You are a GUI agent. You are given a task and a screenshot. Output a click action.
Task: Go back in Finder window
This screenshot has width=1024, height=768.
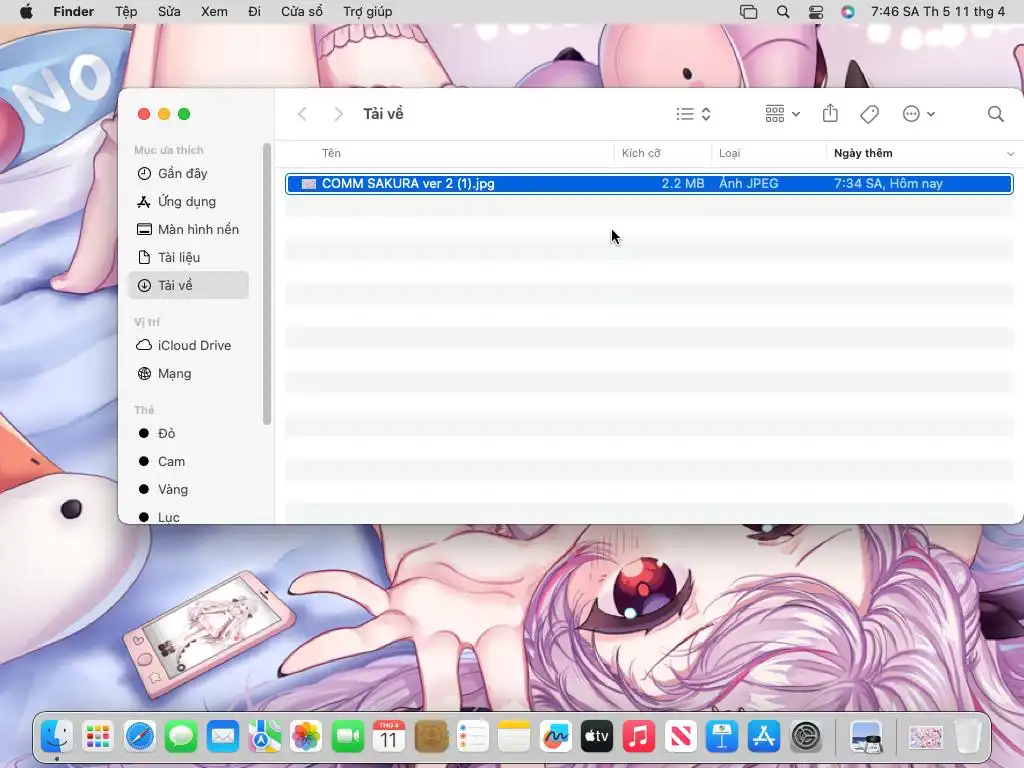302,114
